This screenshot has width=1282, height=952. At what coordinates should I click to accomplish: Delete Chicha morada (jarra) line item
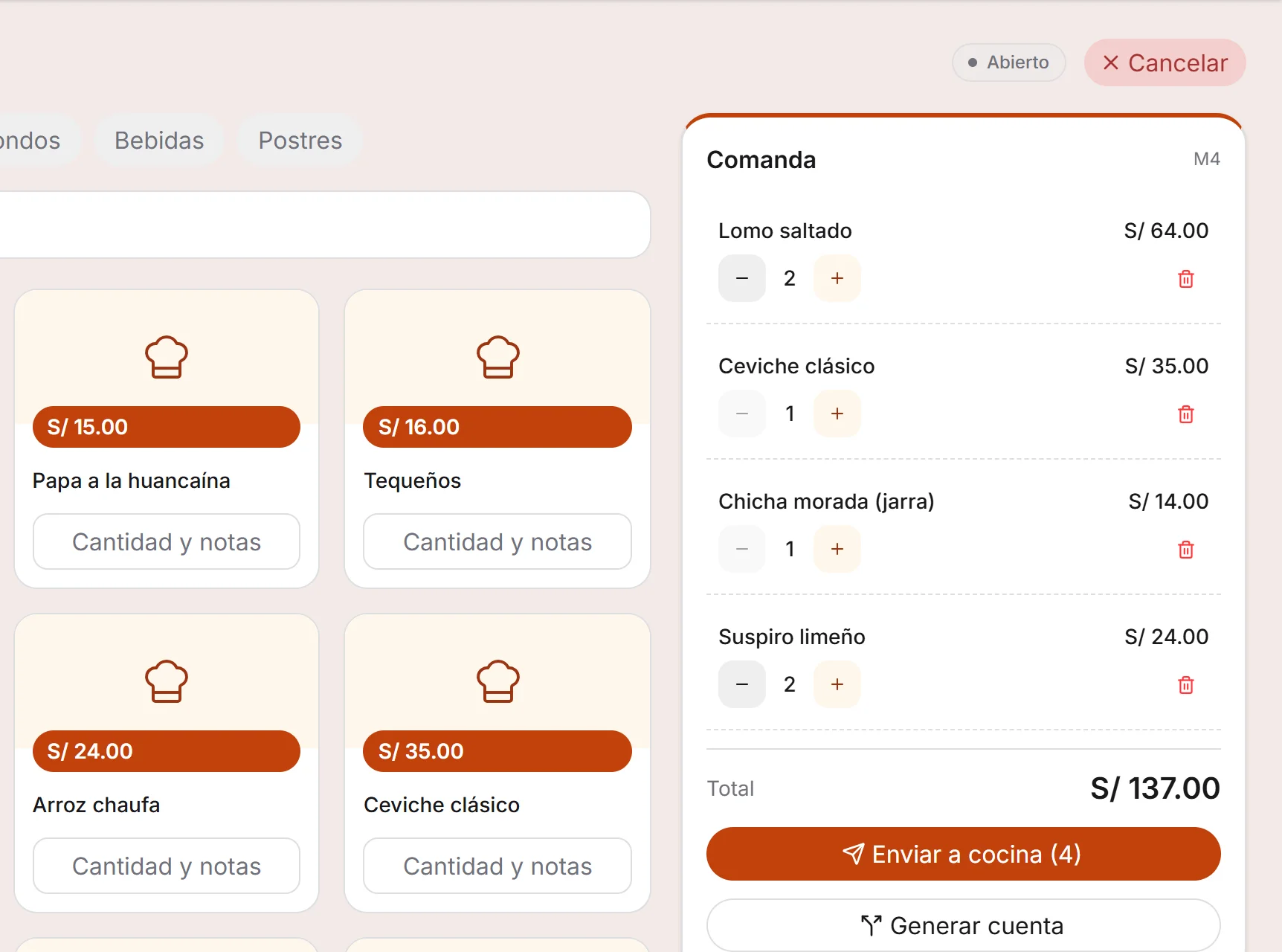tap(1186, 550)
